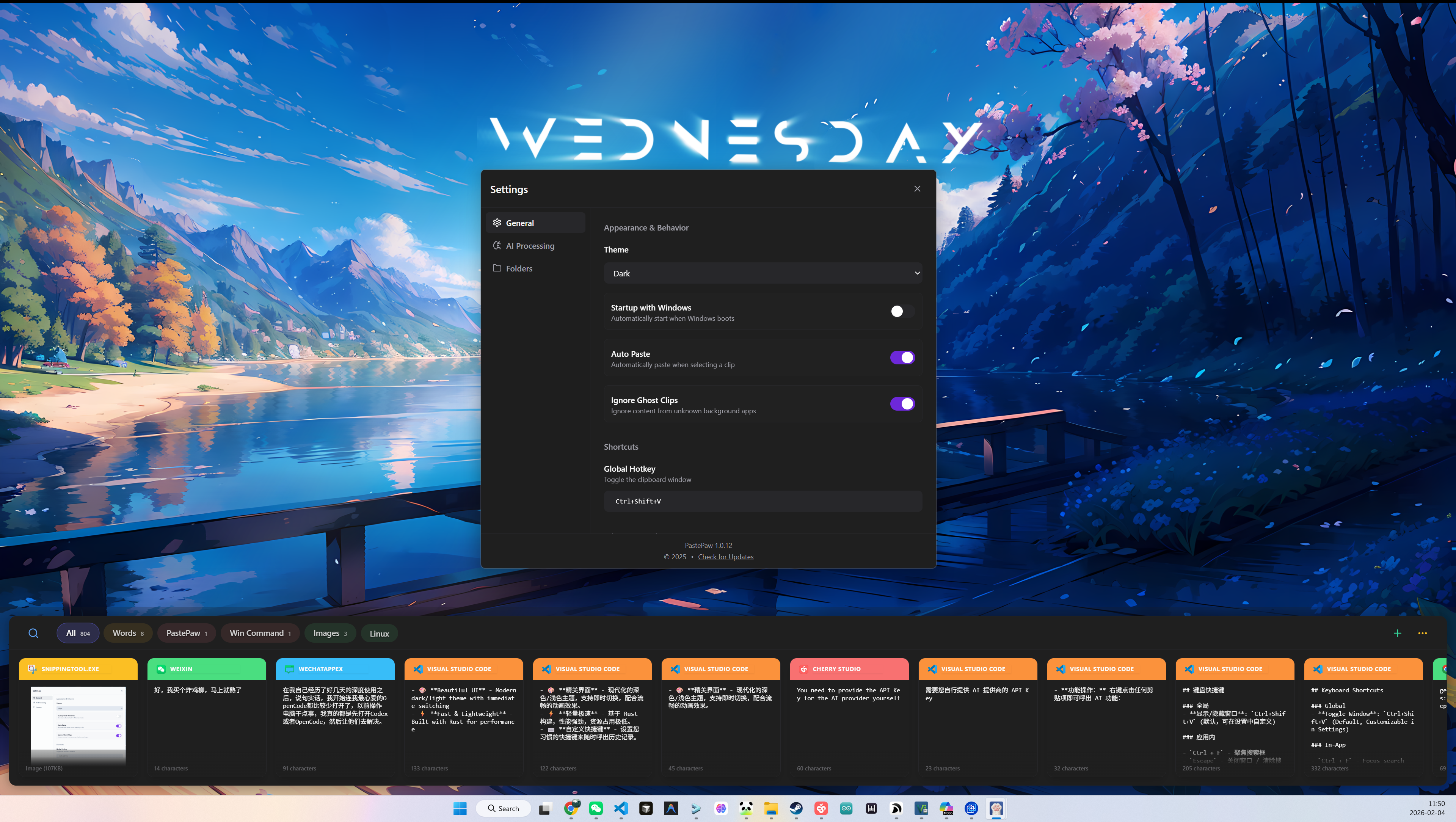The image size is (1456, 822).
Task: Open the three-dots more options menu
Action: [1422, 633]
